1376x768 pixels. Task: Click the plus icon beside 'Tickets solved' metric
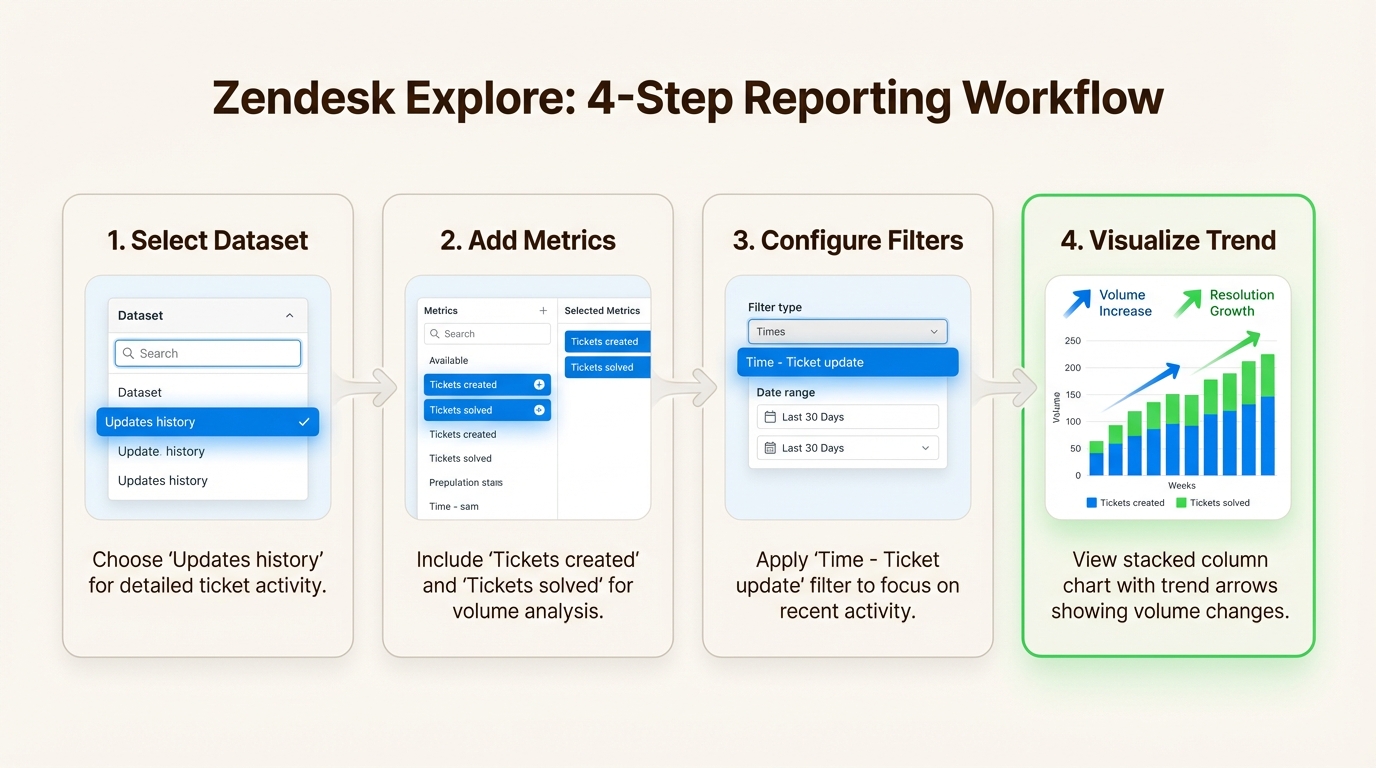point(539,409)
